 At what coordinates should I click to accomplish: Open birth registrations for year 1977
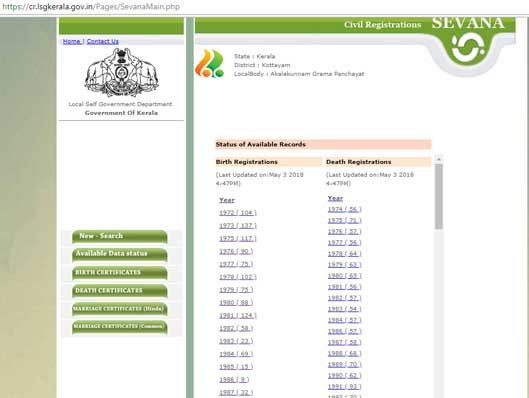tap(236, 264)
